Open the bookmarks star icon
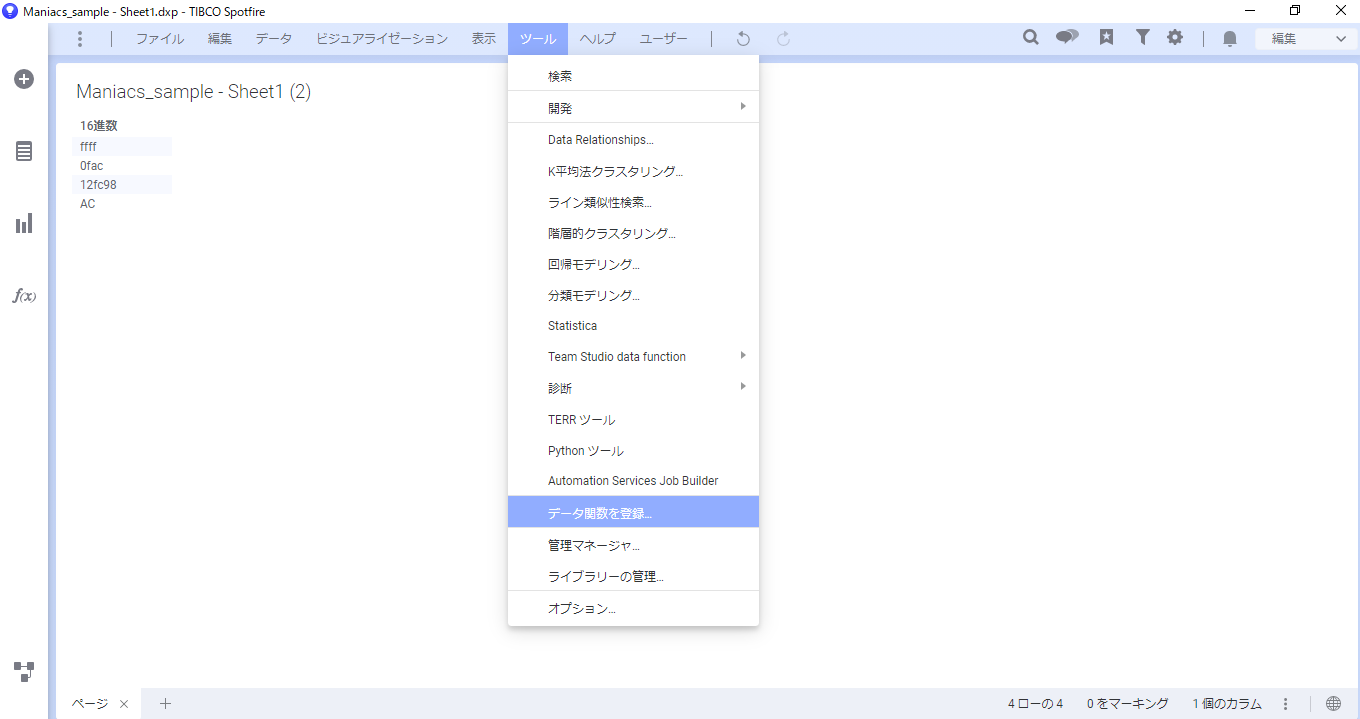1360x719 pixels. tap(1106, 38)
